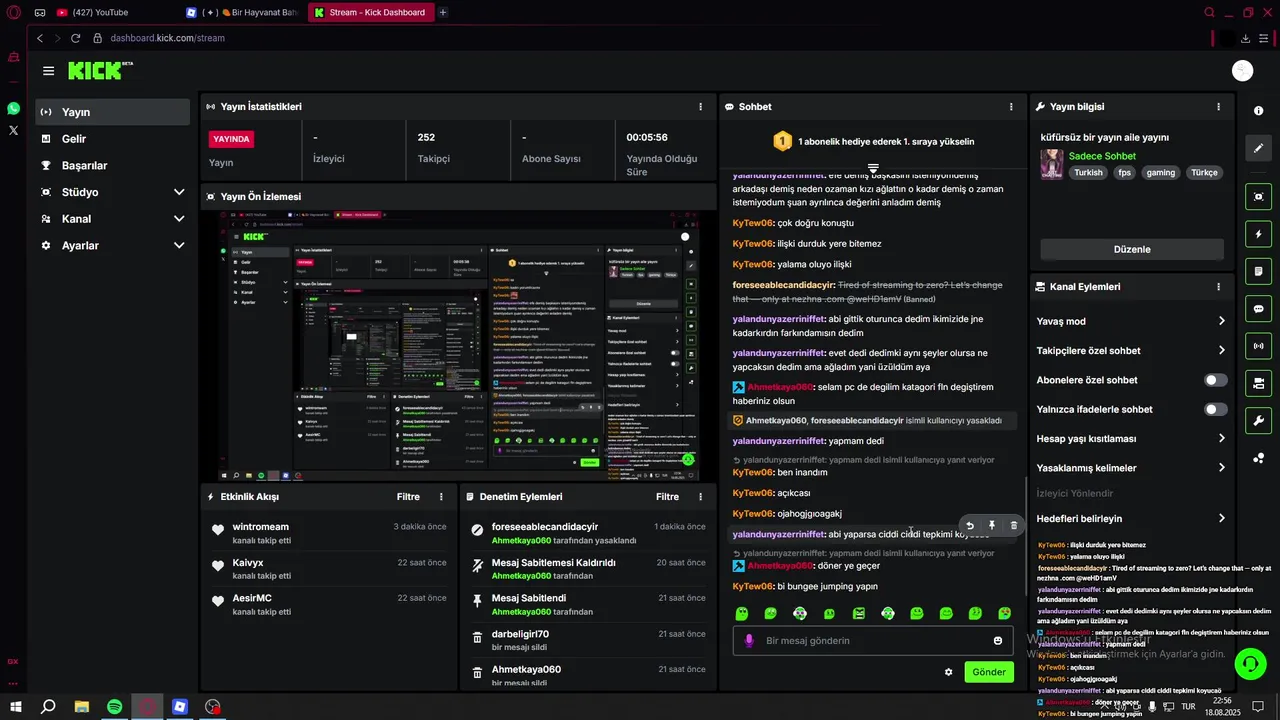This screenshot has height=720, width=1280.
Task: Toggle the stream preview widget icon in right toolbar
Action: tap(1258, 197)
